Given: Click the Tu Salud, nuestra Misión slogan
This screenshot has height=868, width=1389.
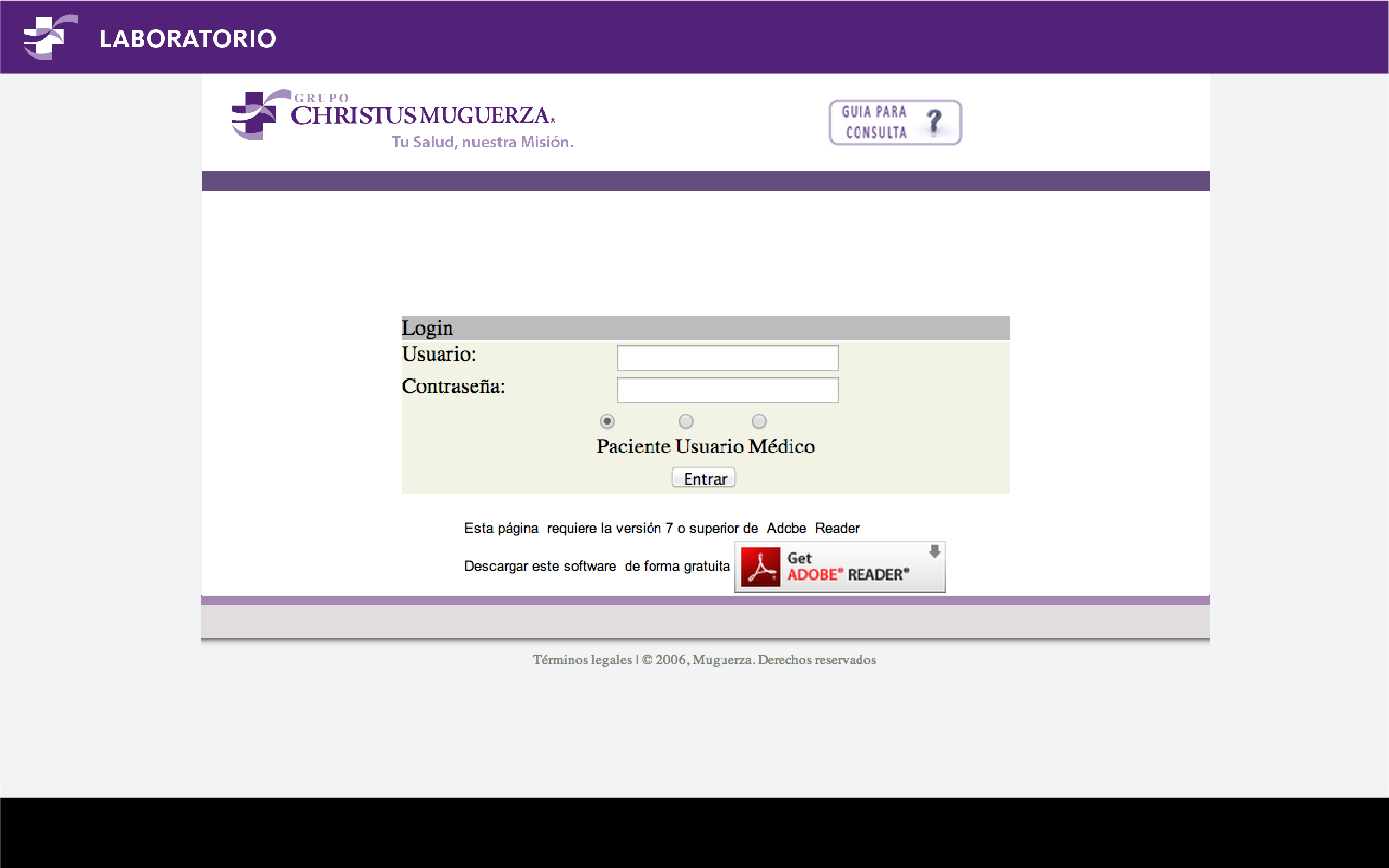Looking at the screenshot, I should point(482,142).
